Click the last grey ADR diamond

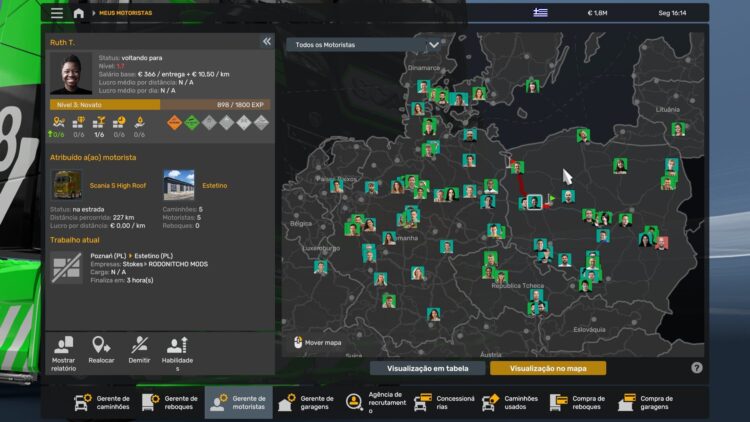click(261, 123)
